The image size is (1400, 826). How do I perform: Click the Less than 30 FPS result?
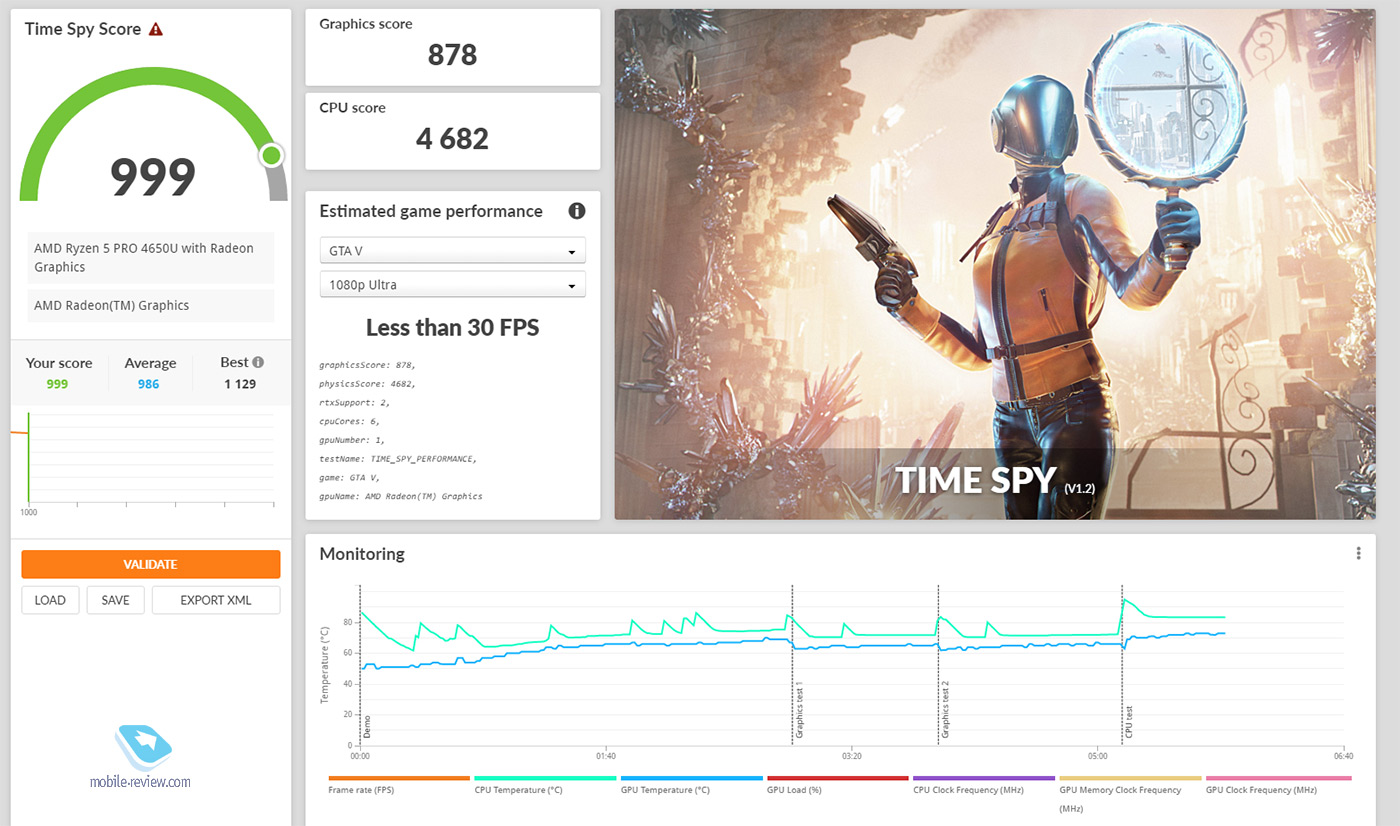(452, 327)
